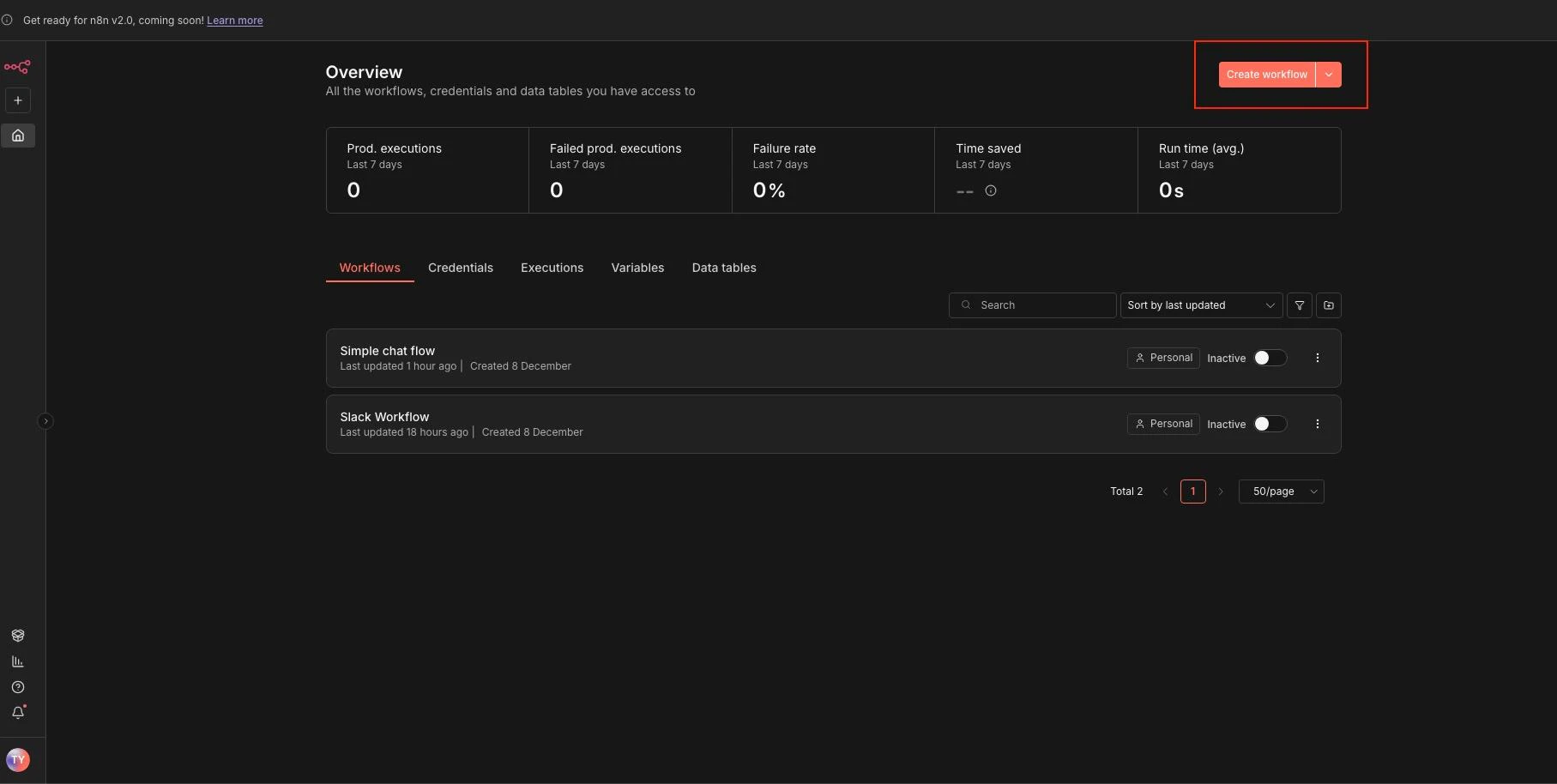
Task: Open the templates box icon in sidebar
Action: [18, 636]
